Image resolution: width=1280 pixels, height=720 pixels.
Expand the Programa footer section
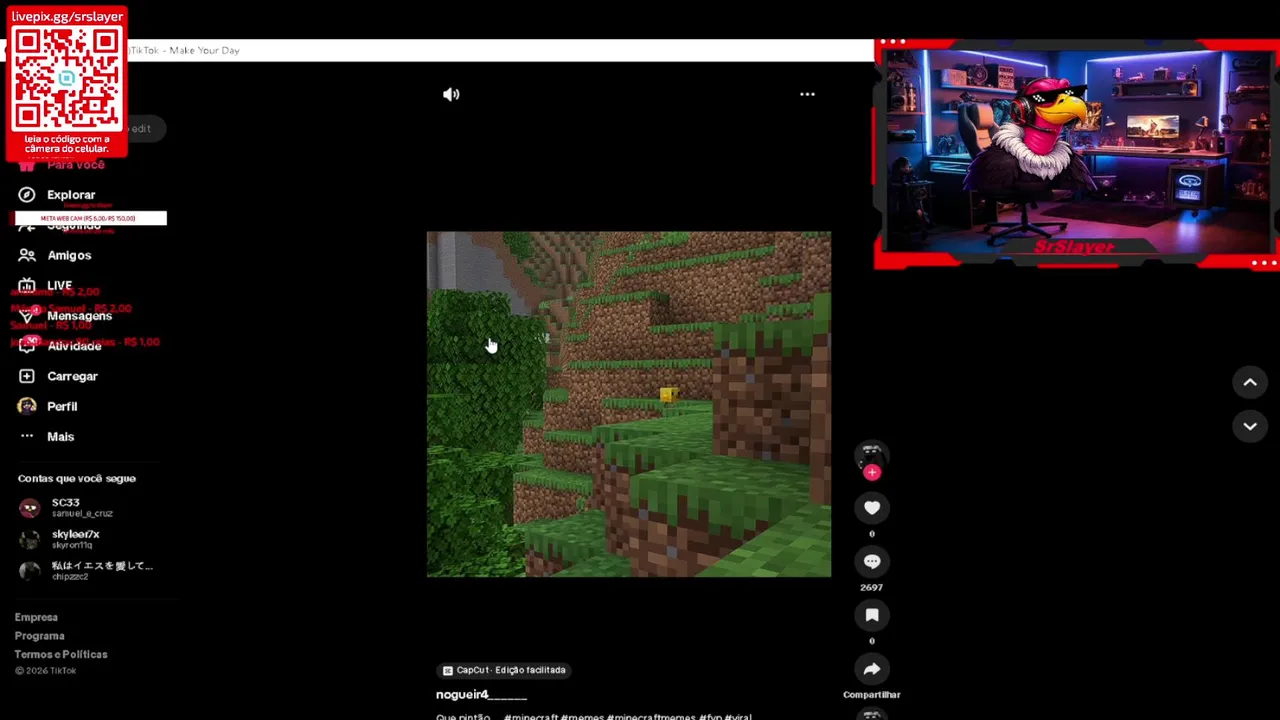pos(39,636)
